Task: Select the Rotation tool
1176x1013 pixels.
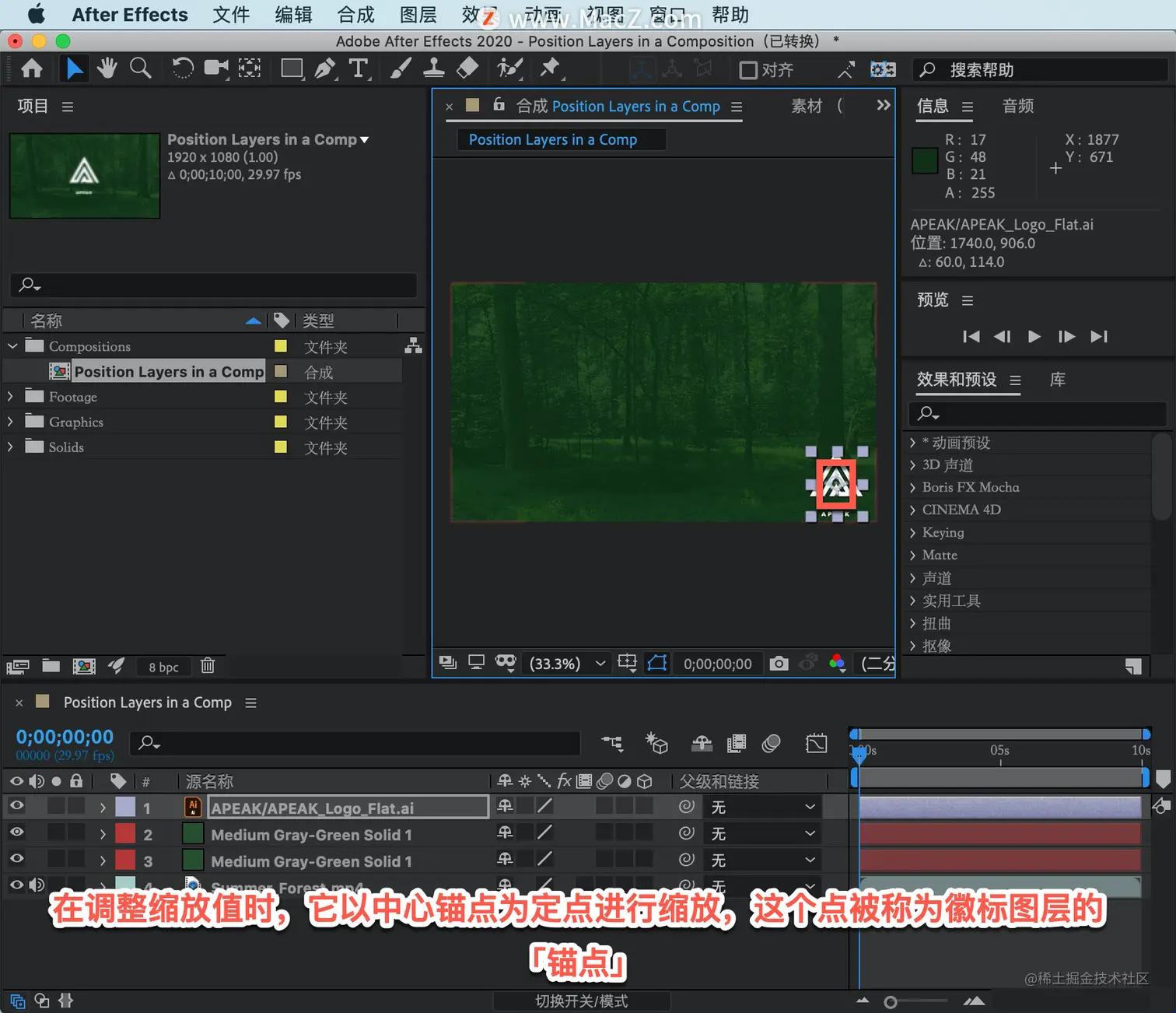Action: tap(182, 68)
